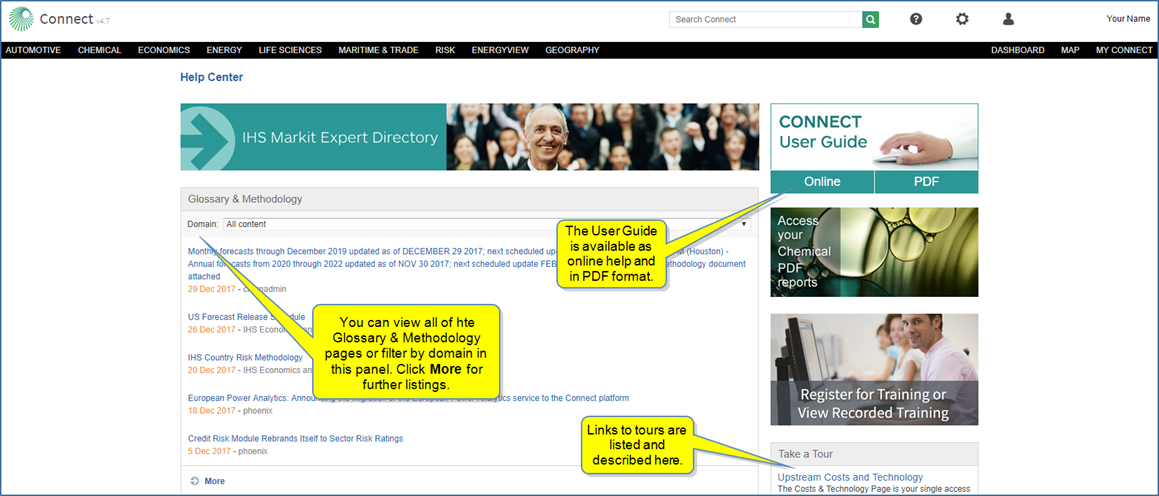Image resolution: width=1159 pixels, height=496 pixels.
Task: Open Monthly forecasts through December 2019 article
Action: tap(466, 263)
